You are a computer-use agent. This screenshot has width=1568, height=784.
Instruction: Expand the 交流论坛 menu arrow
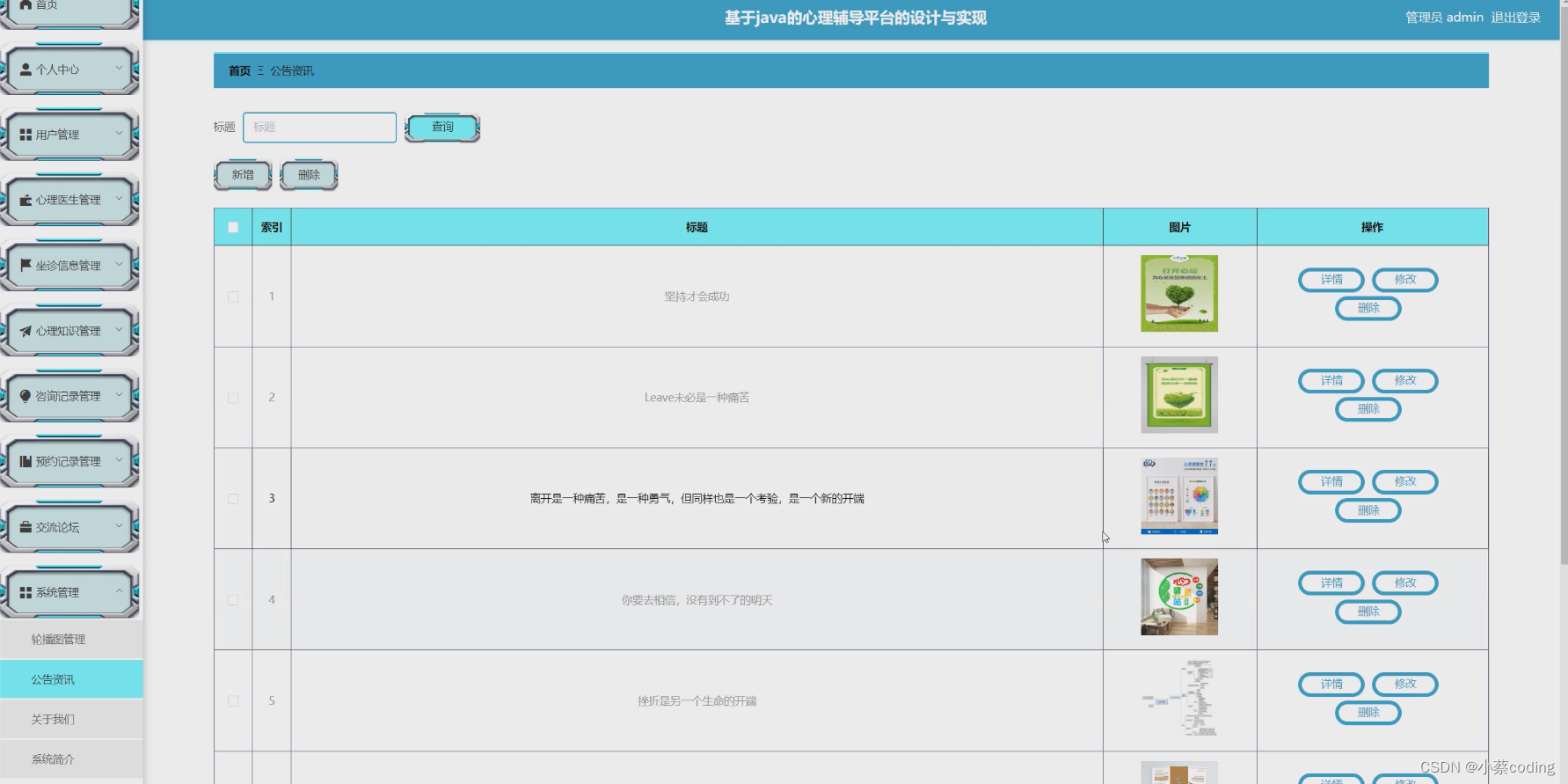(x=119, y=525)
